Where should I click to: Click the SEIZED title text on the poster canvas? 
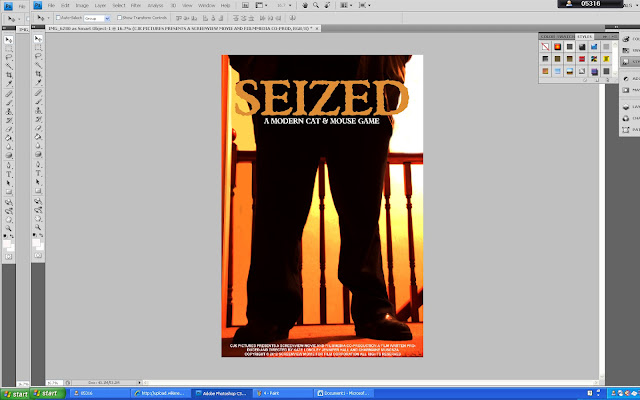pos(322,98)
